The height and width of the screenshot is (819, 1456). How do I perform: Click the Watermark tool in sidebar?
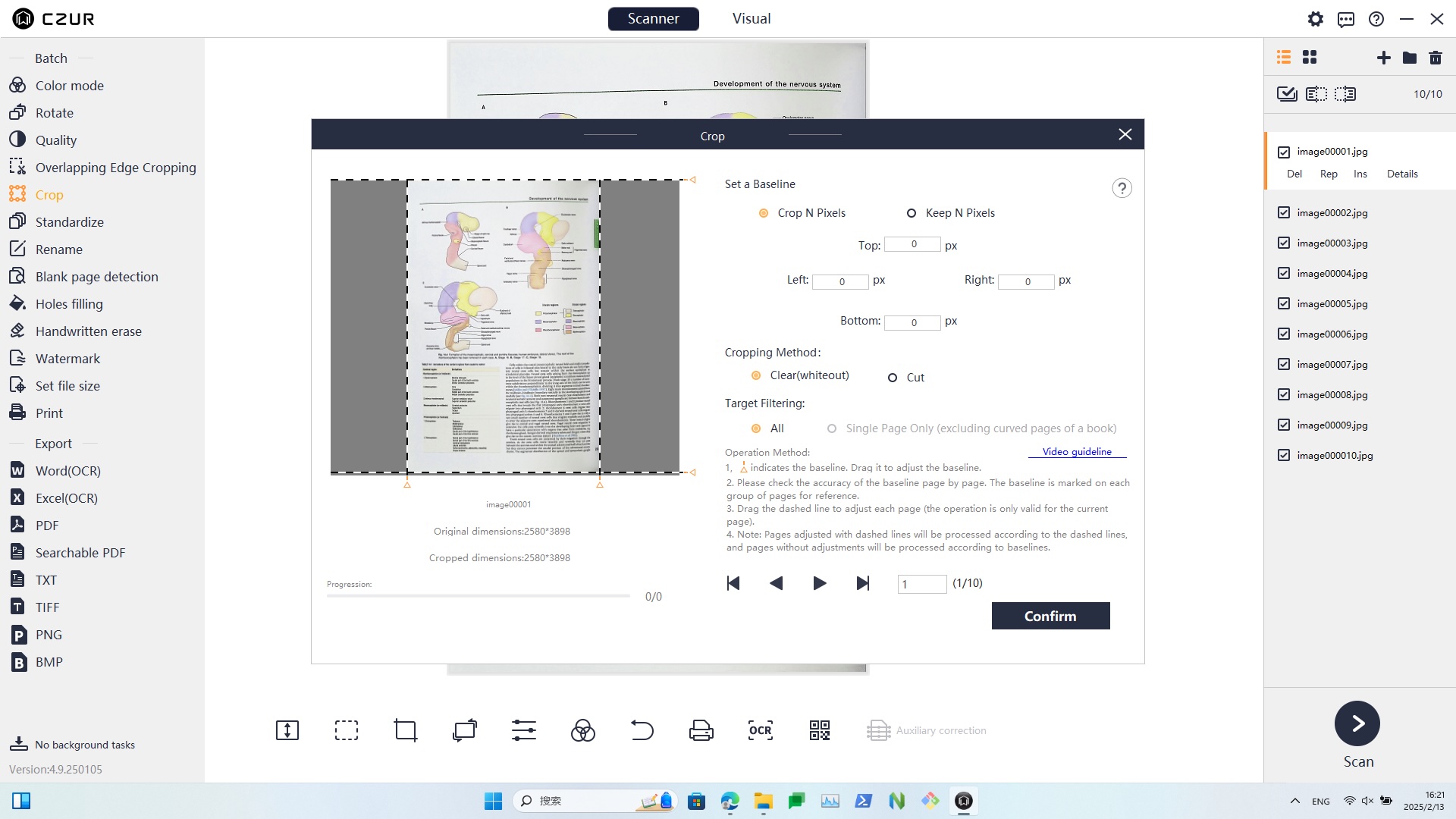68,358
